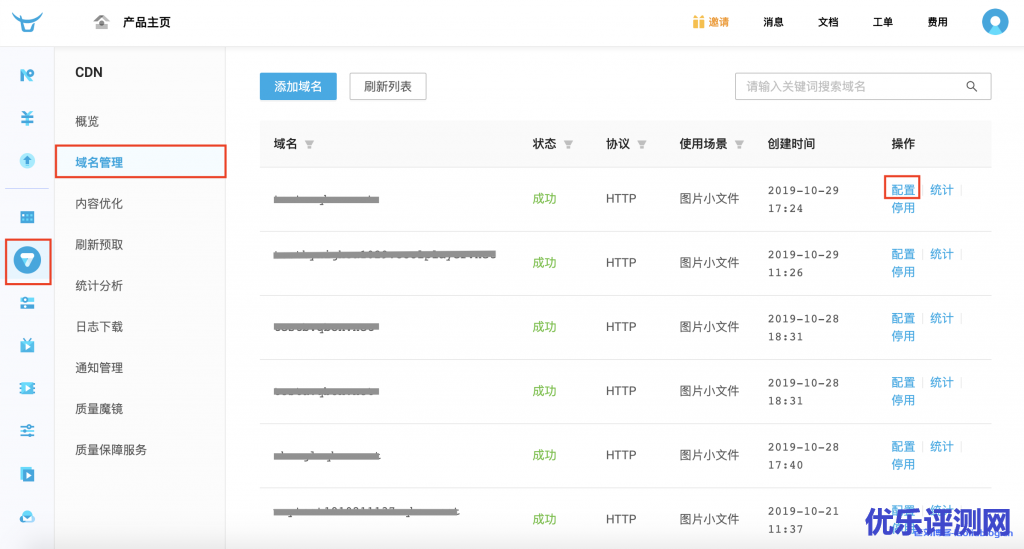Click the Qiniu bull logo
The height and width of the screenshot is (549, 1024).
click(x=27, y=22)
